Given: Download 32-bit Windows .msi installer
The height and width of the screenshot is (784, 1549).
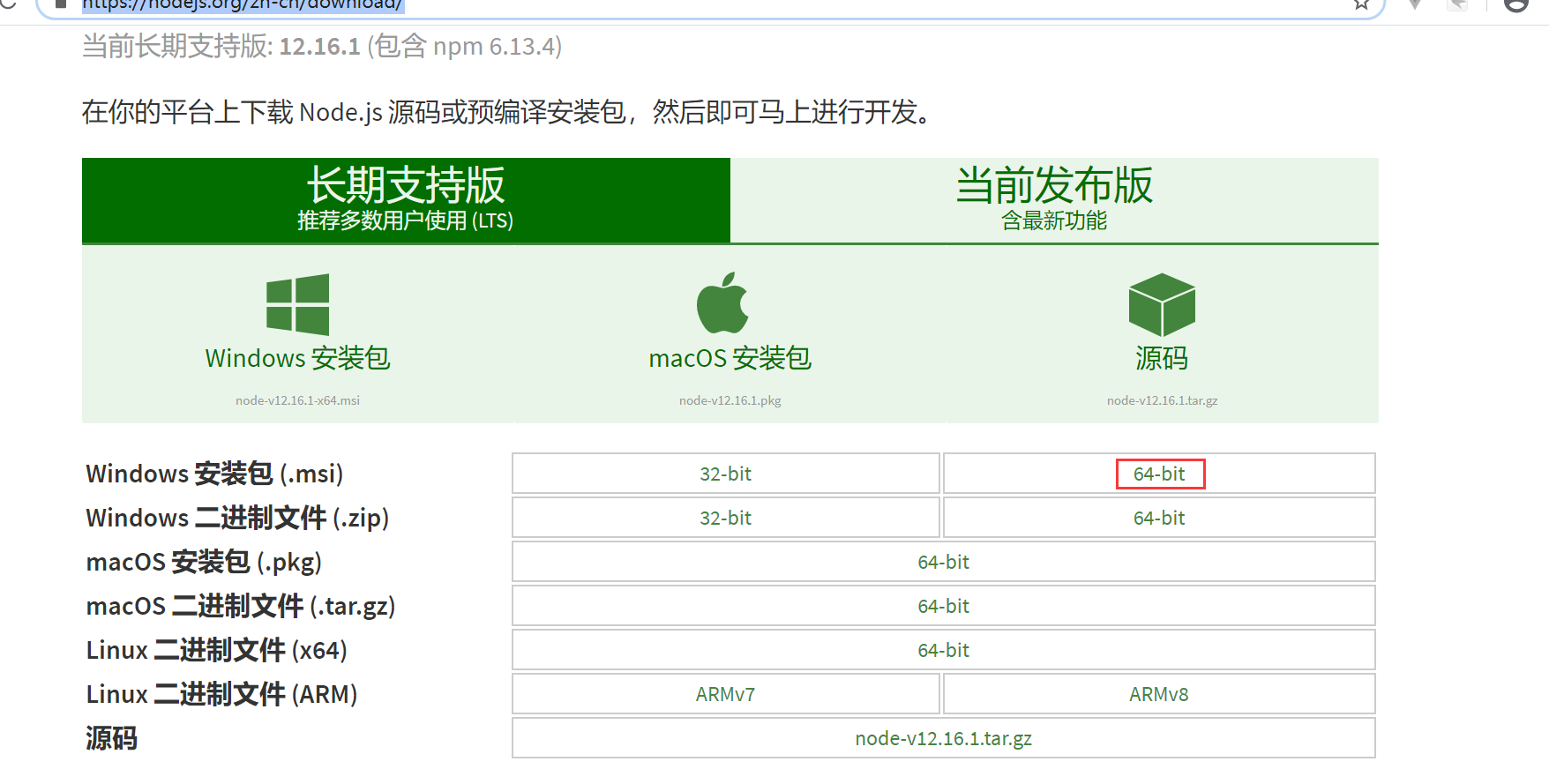Looking at the screenshot, I should point(726,474).
